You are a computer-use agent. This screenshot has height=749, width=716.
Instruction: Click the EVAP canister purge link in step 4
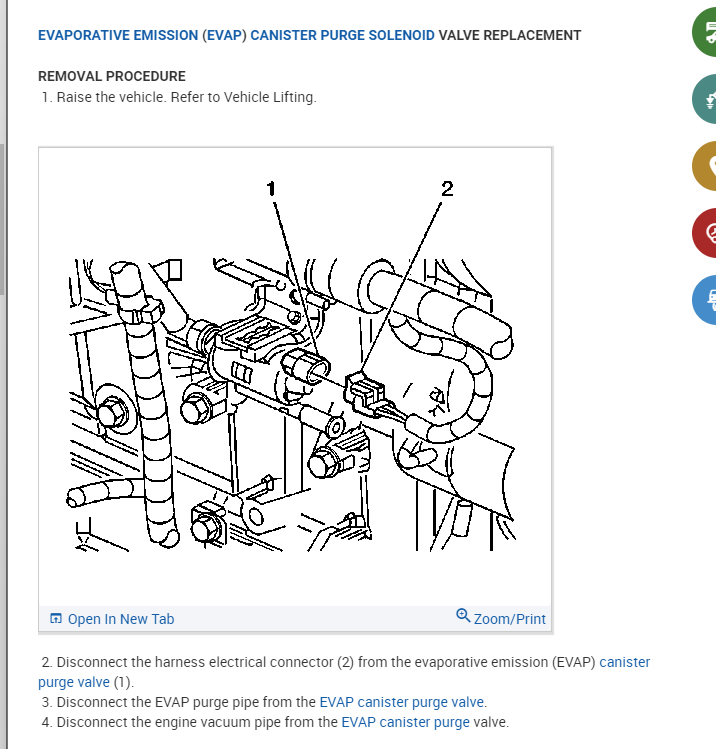coord(406,722)
